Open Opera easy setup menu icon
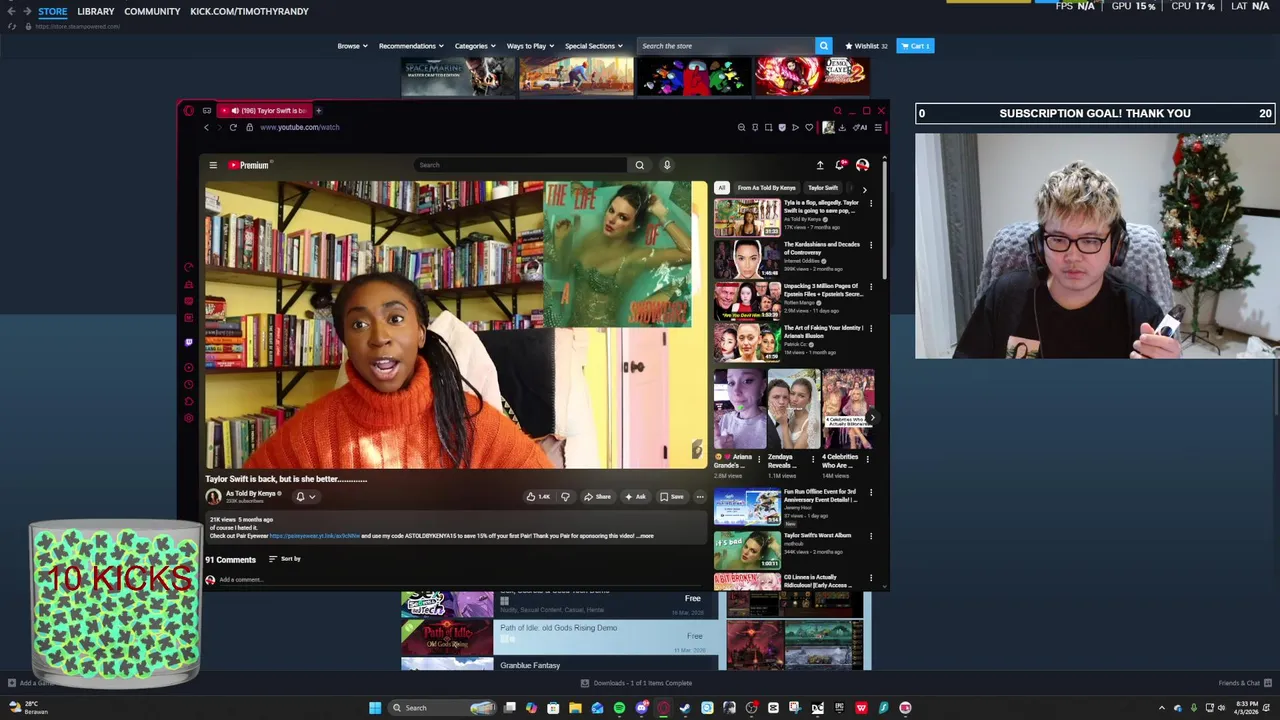This screenshot has height=720, width=1280. tap(878, 127)
